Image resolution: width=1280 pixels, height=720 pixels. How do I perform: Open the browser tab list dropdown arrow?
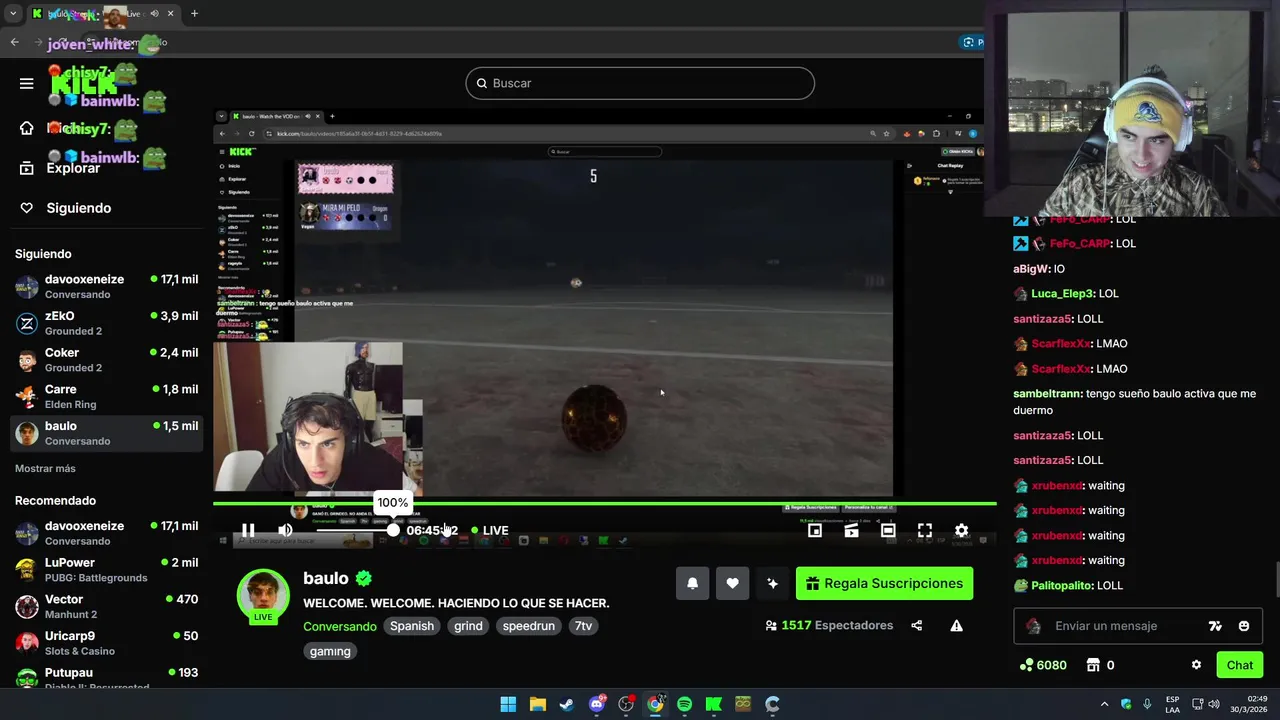point(13,14)
